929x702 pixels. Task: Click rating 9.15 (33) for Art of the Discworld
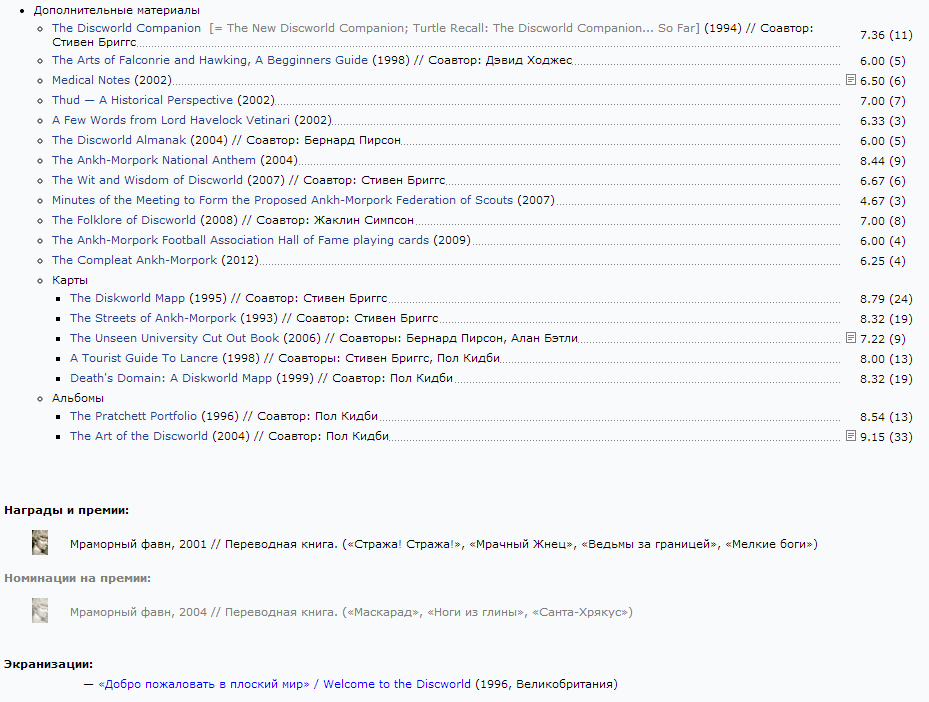(x=886, y=437)
